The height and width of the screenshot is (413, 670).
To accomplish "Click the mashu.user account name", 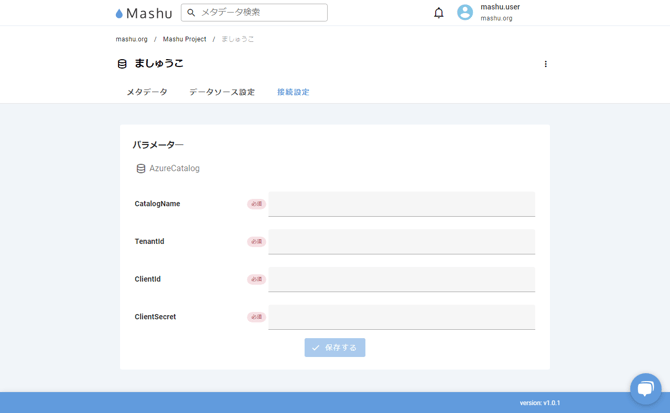I will tap(500, 7).
